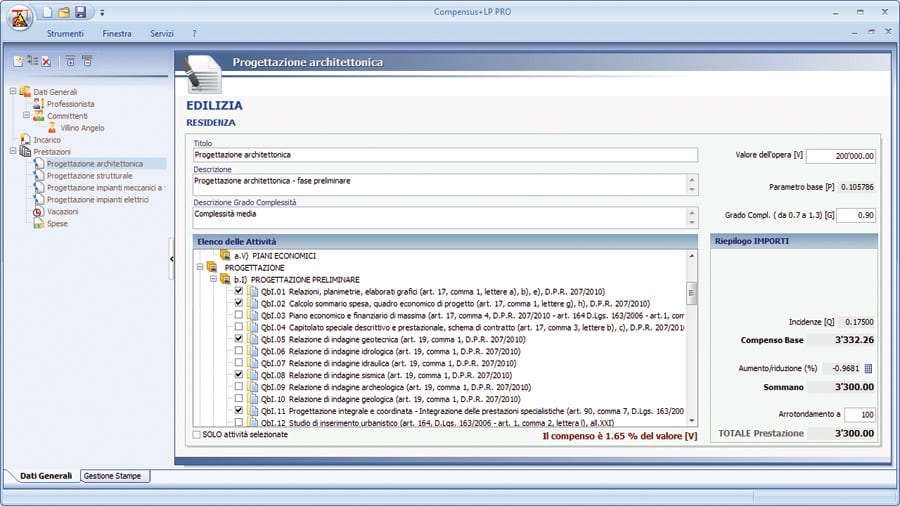Click the Professionista person icon

tap(38, 104)
